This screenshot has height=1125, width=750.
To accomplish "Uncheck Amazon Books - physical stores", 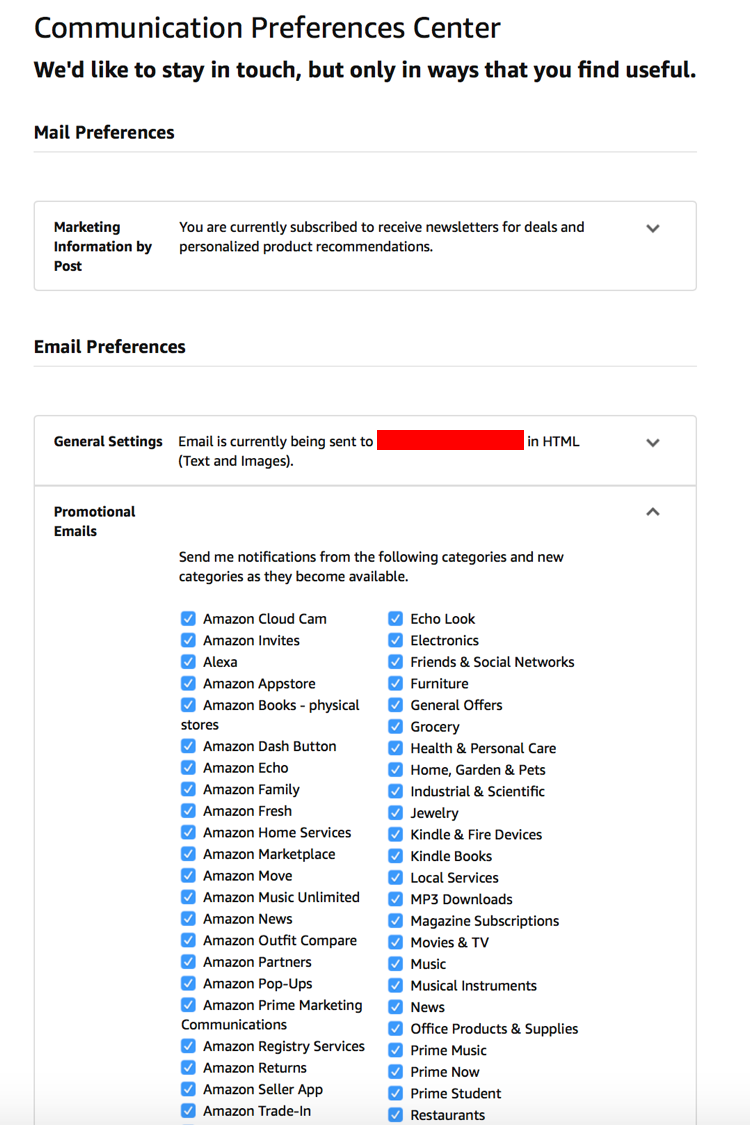I will [x=188, y=705].
